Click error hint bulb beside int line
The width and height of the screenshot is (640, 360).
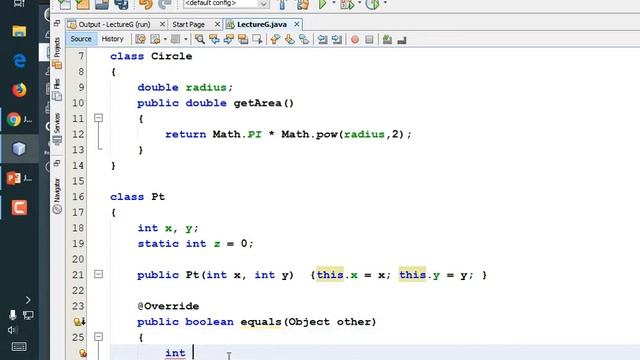pos(82,353)
